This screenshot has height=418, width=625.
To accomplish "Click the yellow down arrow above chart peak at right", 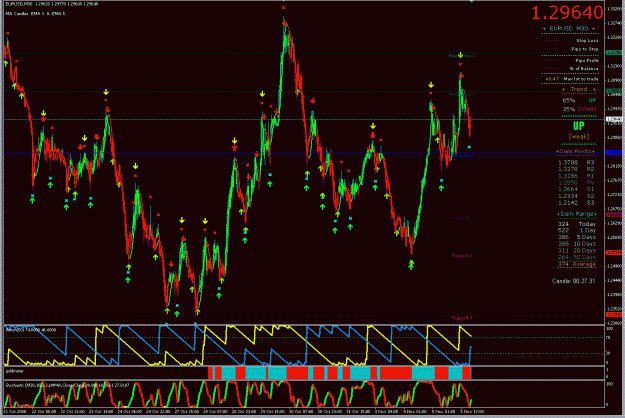I will [460, 55].
